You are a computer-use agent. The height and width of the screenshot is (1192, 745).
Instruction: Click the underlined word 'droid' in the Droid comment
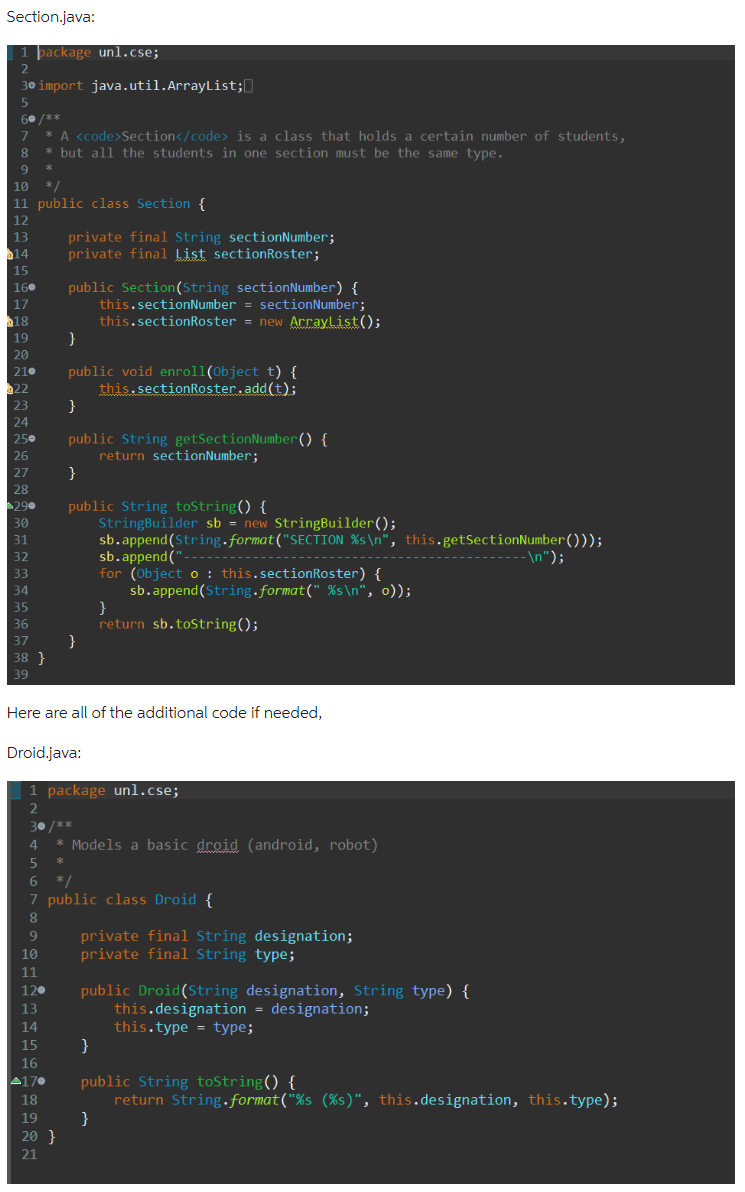(x=217, y=845)
